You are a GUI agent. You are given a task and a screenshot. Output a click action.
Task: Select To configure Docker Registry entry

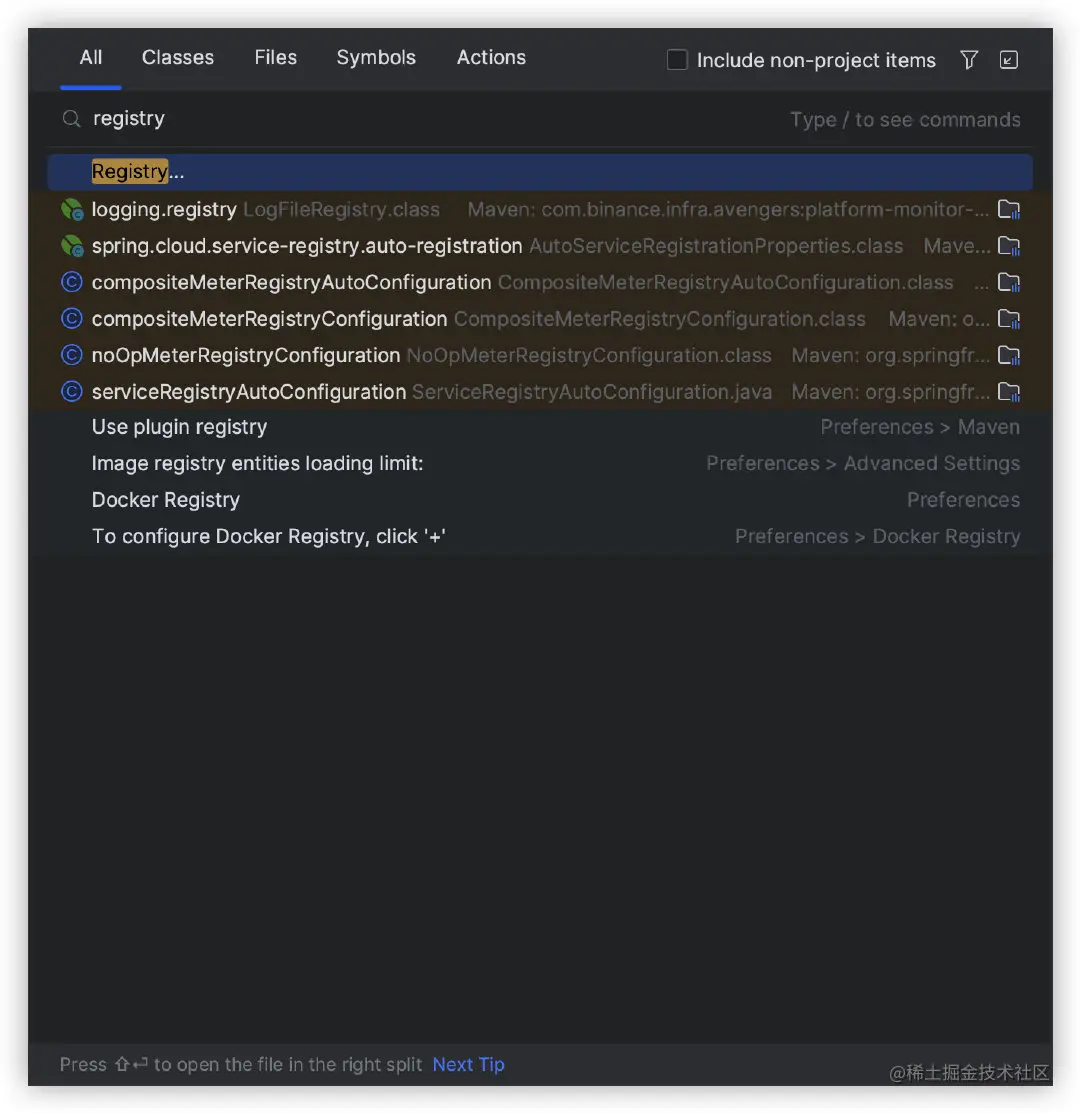click(x=539, y=537)
